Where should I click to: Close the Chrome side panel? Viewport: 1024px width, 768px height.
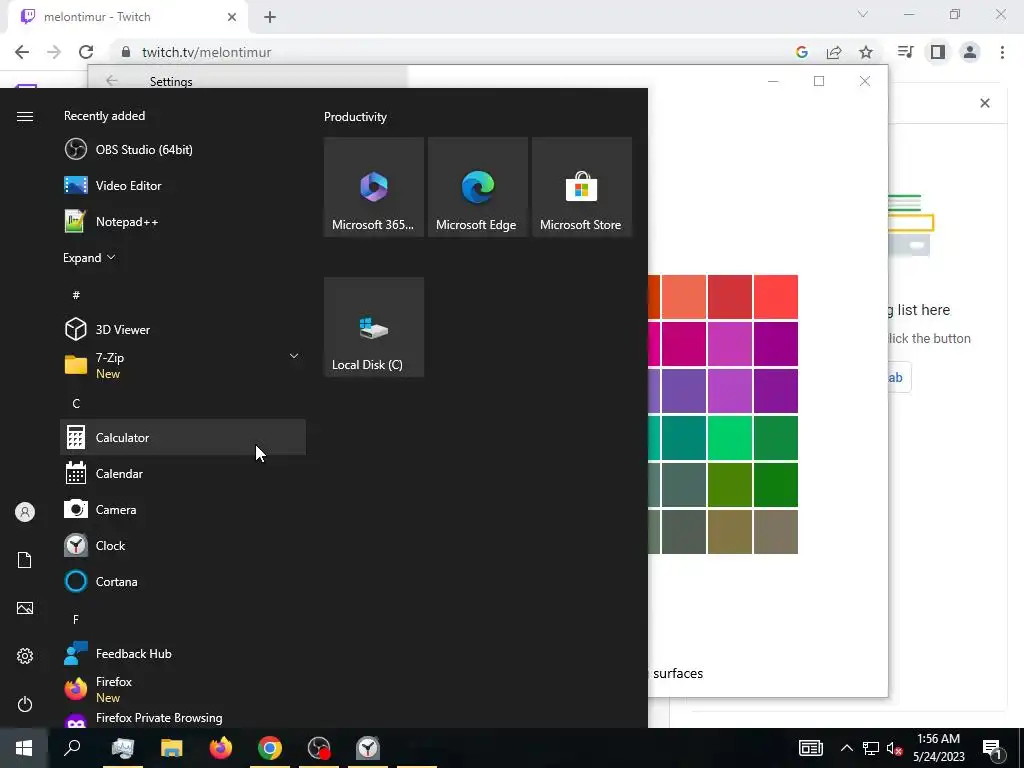pyautogui.click(x=985, y=103)
